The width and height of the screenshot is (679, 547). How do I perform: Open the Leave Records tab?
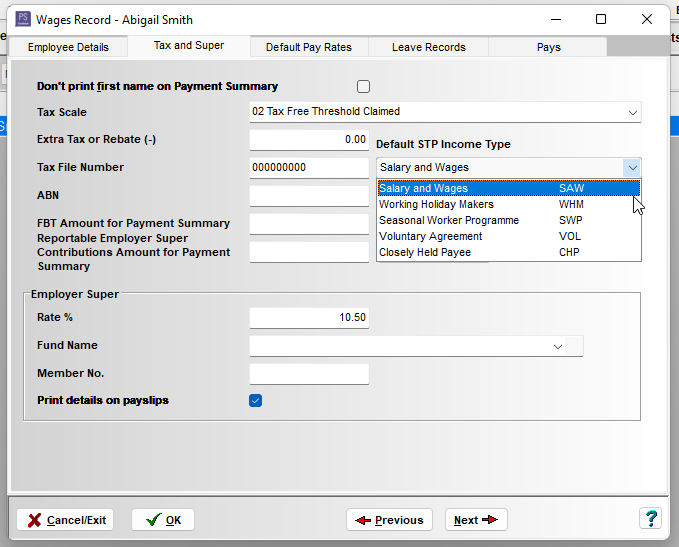(x=428, y=47)
